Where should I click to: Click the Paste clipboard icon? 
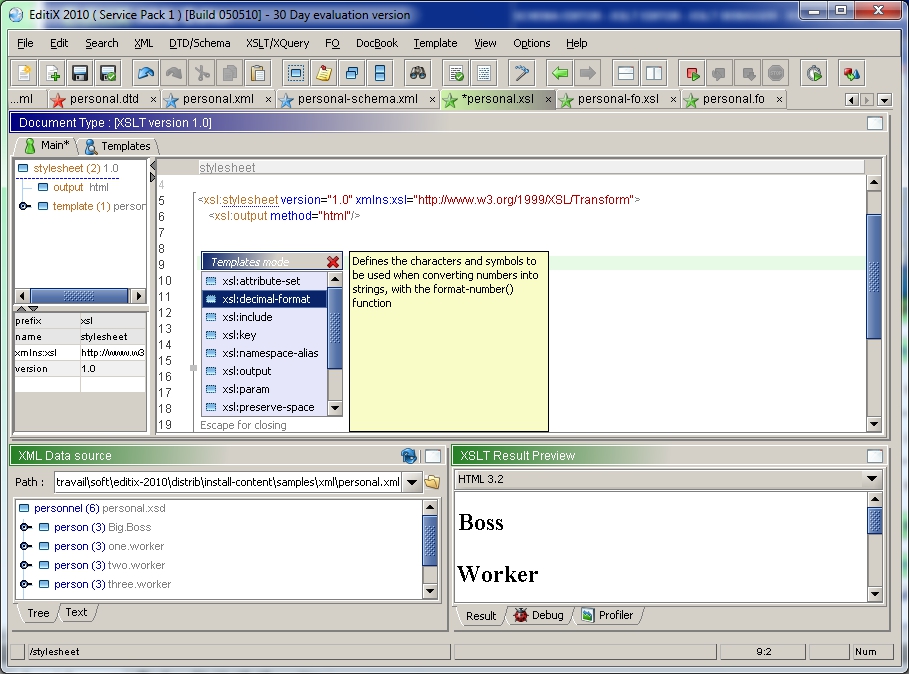(x=257, y=73)
